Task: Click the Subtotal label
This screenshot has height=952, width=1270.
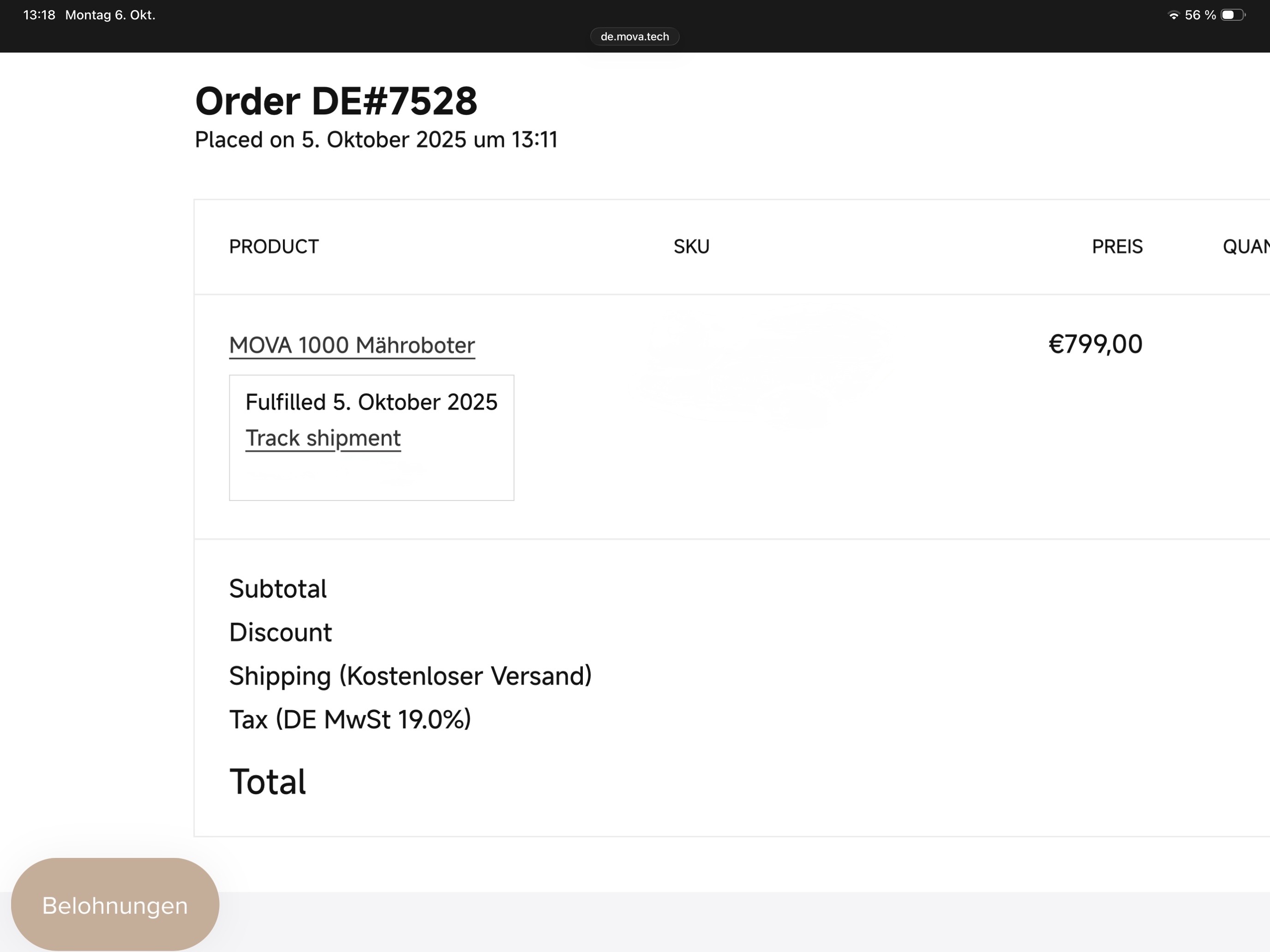Action: pos(278,589)
